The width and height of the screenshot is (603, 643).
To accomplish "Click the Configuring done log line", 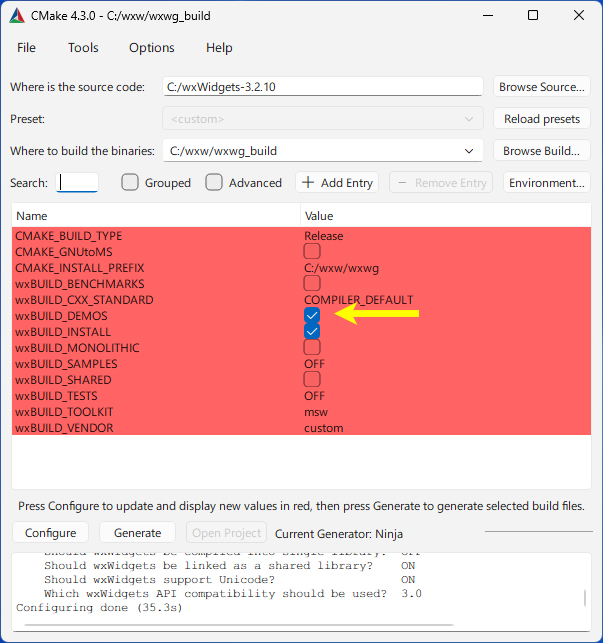I will 99,607.
